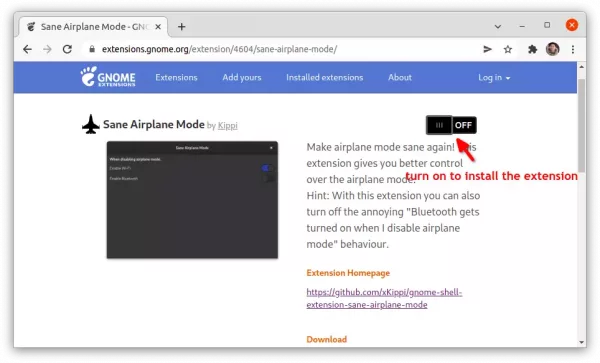Maximize the browser window
Viewport: 600px width, 363px height.
pos(547,25)
